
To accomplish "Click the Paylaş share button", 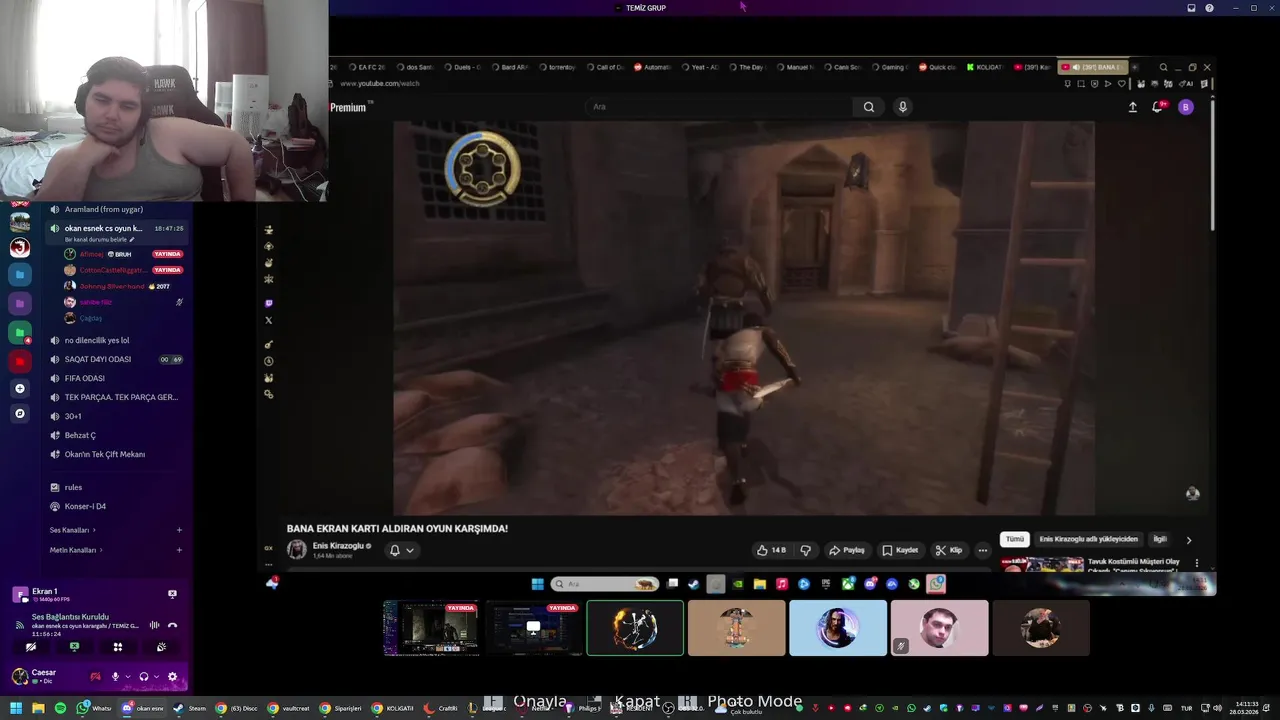I will point(846,550).
